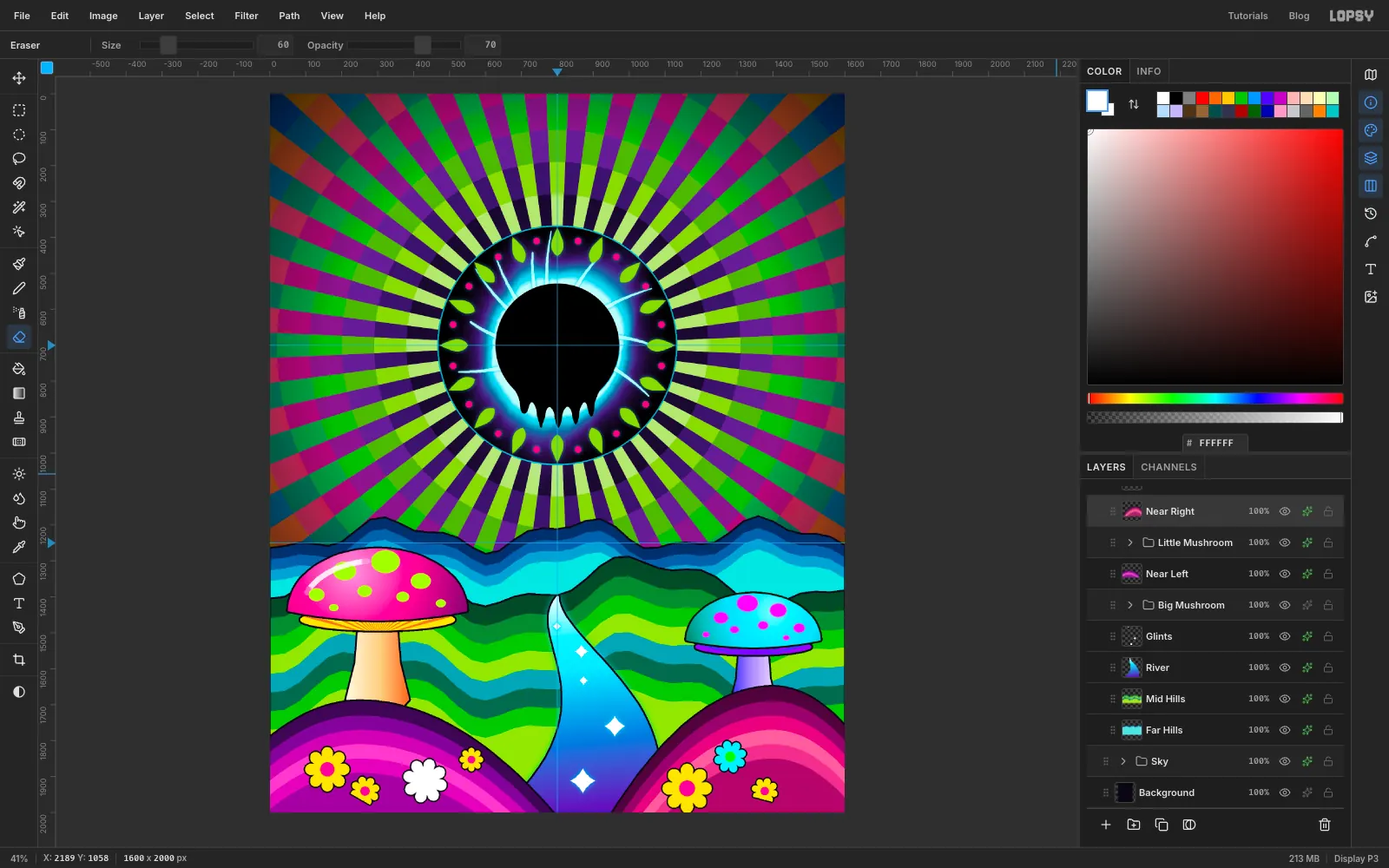This screenshot has height=868, width=1389.
Task: Delete the selected layer with trash icon
Action: pyautogui.click(x=1325, y=825)
